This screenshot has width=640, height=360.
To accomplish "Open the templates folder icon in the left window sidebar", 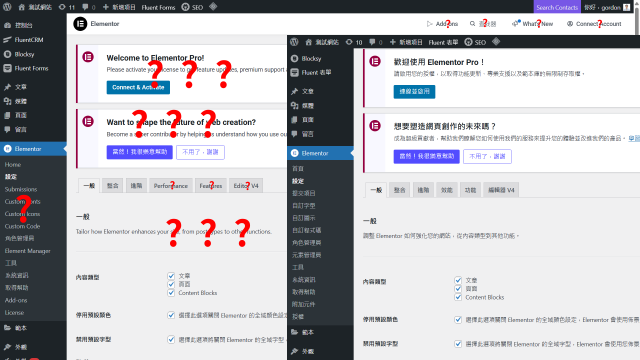I will tap(7, 327).
